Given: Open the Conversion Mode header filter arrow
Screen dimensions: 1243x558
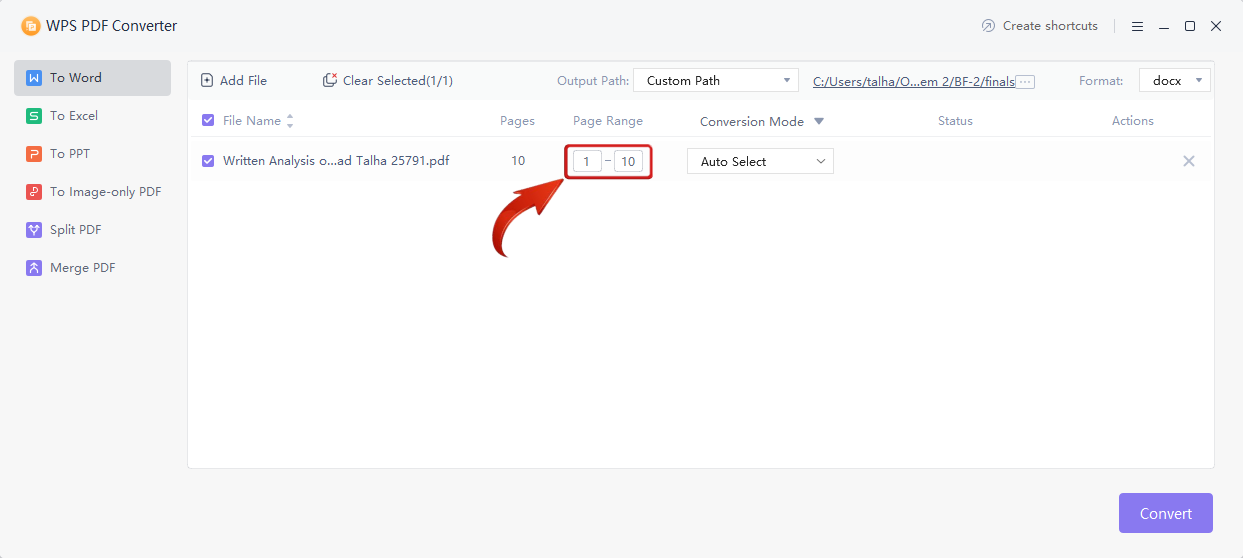Looking at the screenshot, I should click(x=819, y=121).
